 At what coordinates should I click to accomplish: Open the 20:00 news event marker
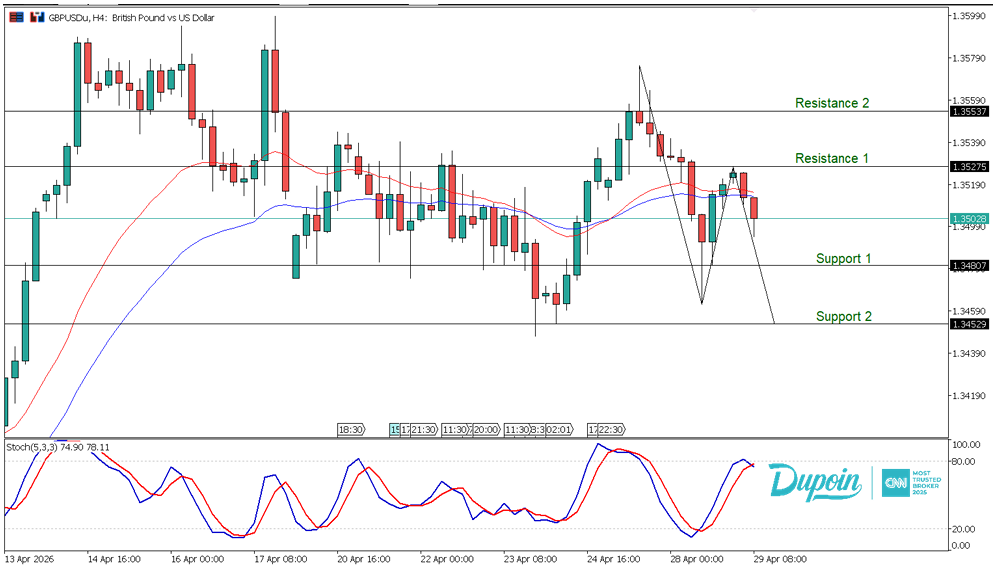(486, 429)
